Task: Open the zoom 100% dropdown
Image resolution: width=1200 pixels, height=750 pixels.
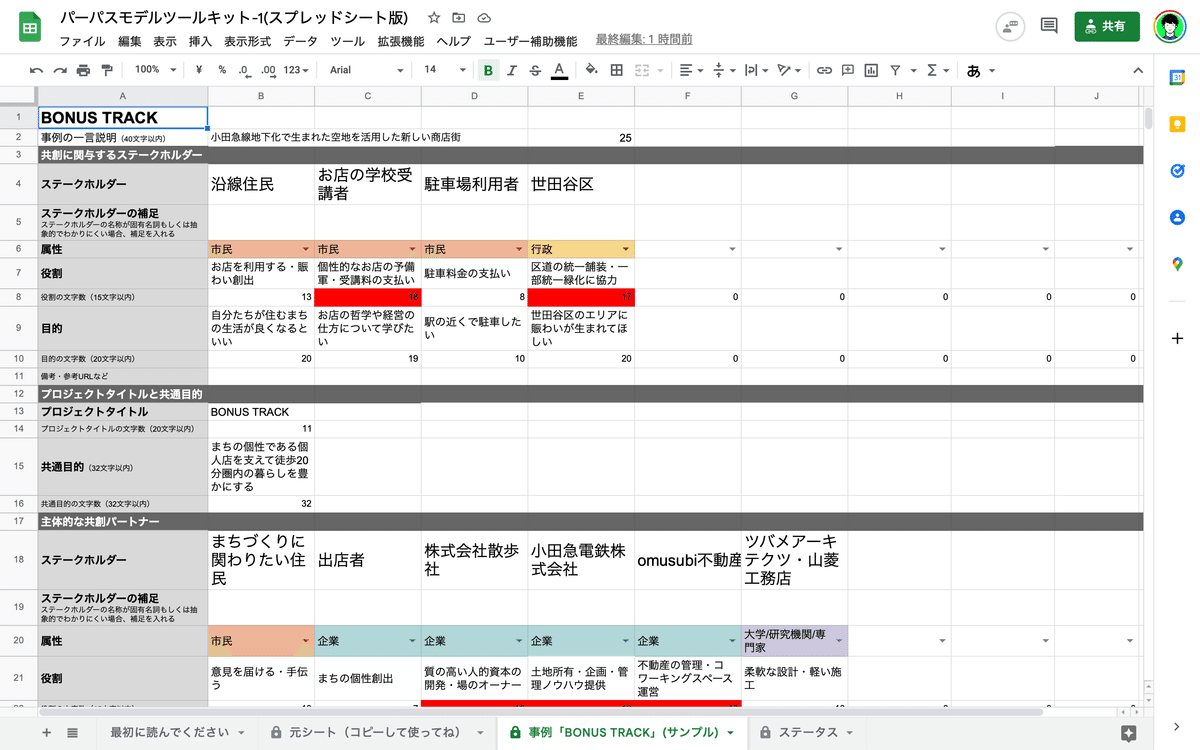Action: (155, 70)
